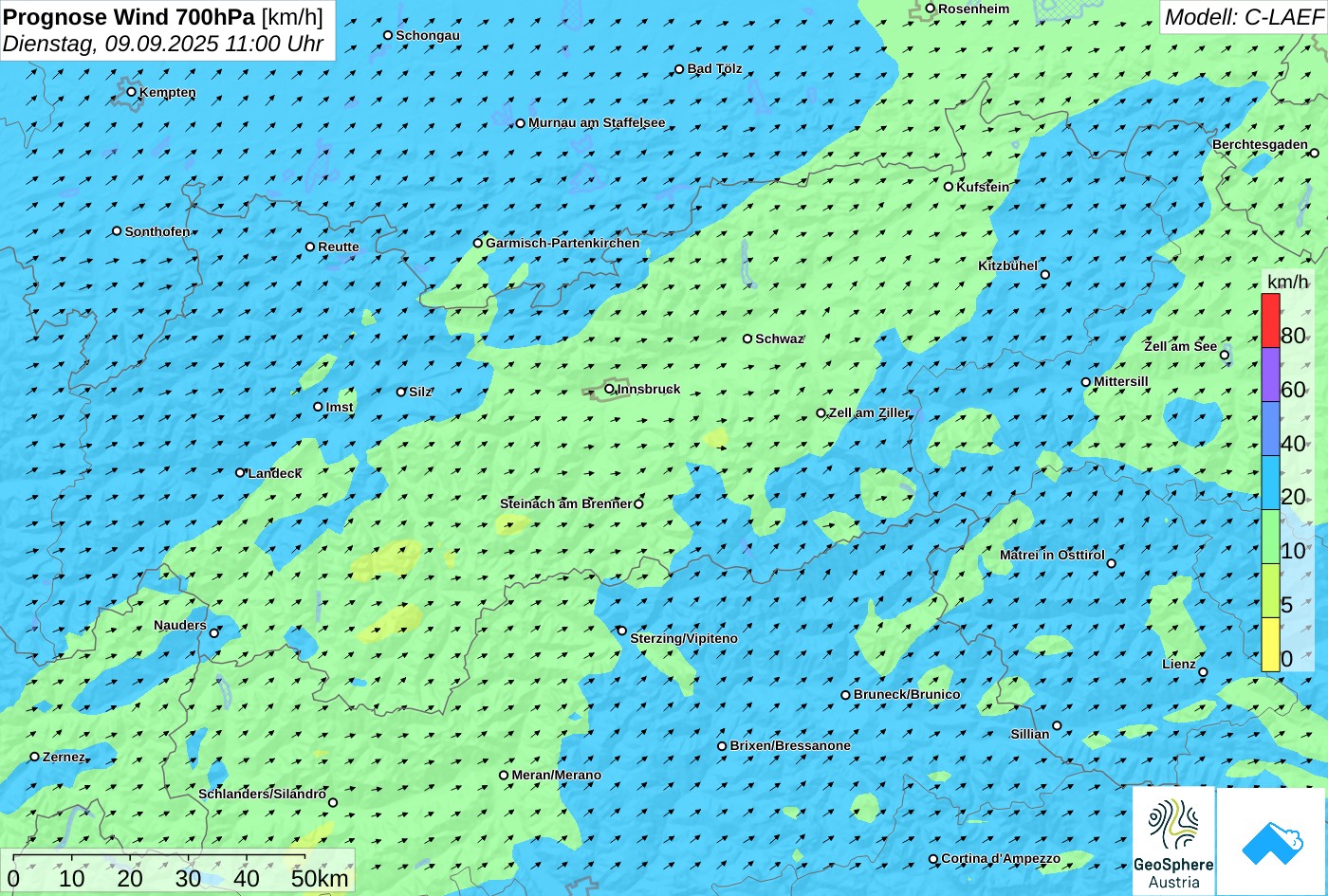Click the 'Steinach am Brenner' label
The height and width of the screenshot is (896, 1328).
coord(565,503)
